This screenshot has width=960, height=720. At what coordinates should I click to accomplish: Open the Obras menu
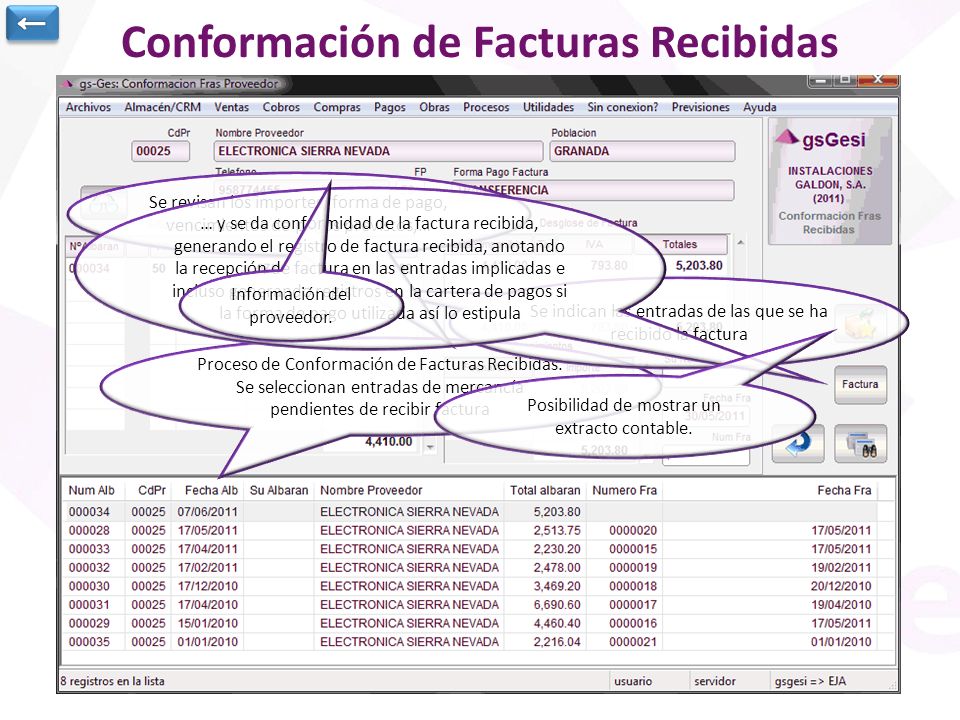pyautogui.click(x=434, y=107)
